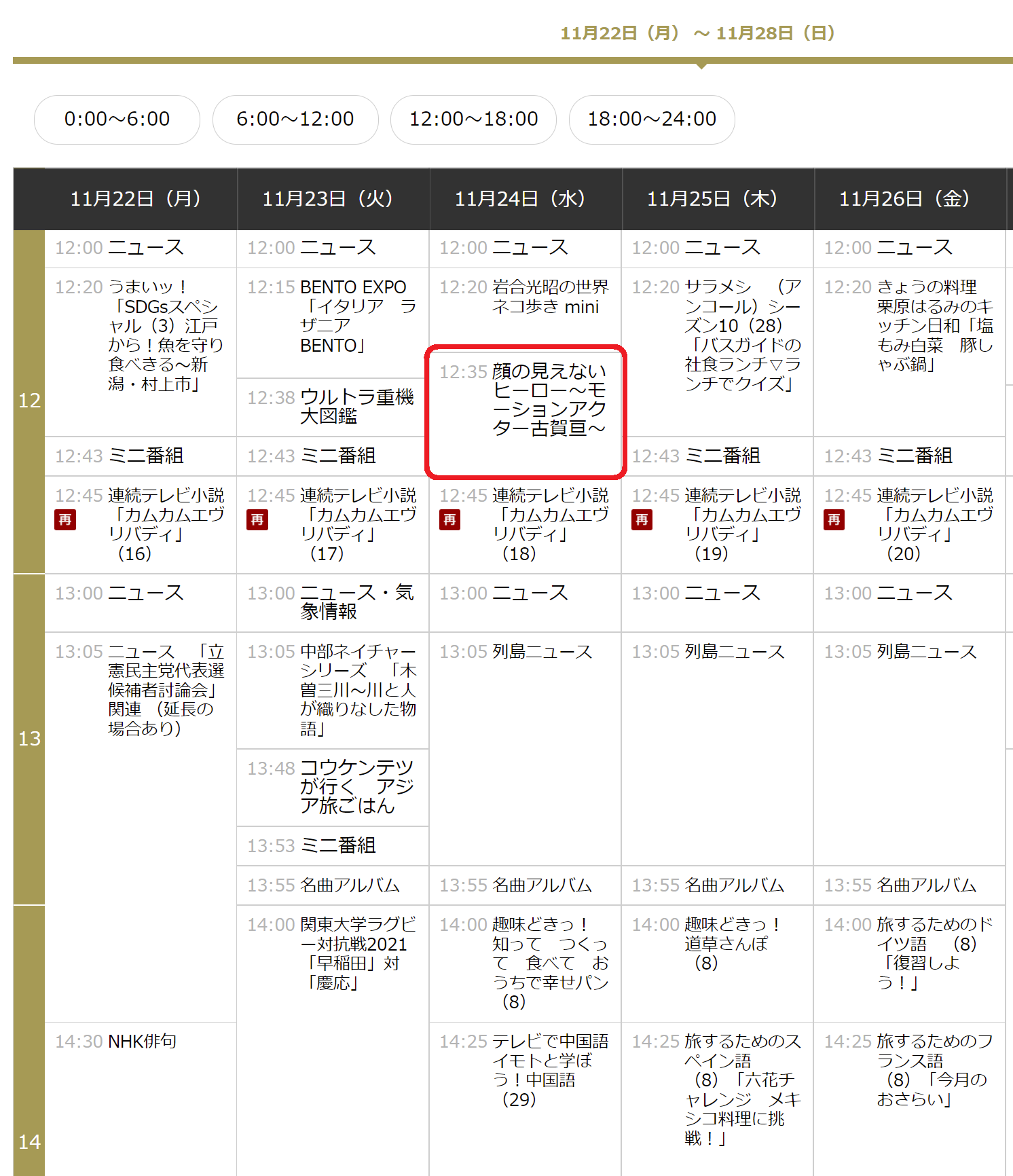This screenshot has width=1013, height=1176.
Task: Jump to the 0:00～6:00 time block
Action: (x=117, y=120)
